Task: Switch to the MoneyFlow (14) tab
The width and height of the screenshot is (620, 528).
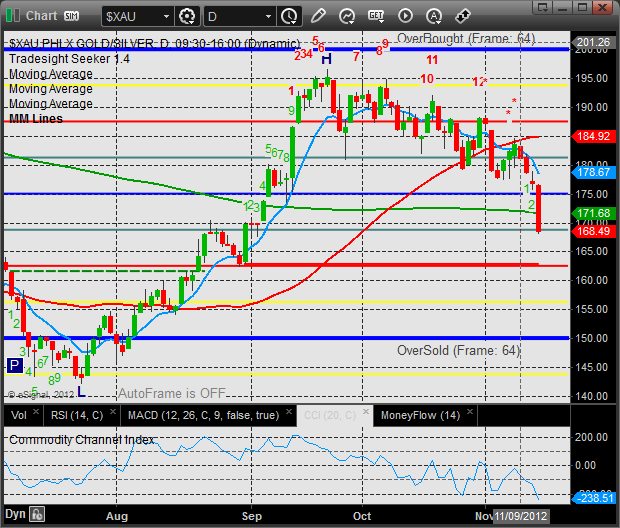Action: pyautogui.click(x=420, y=415)
